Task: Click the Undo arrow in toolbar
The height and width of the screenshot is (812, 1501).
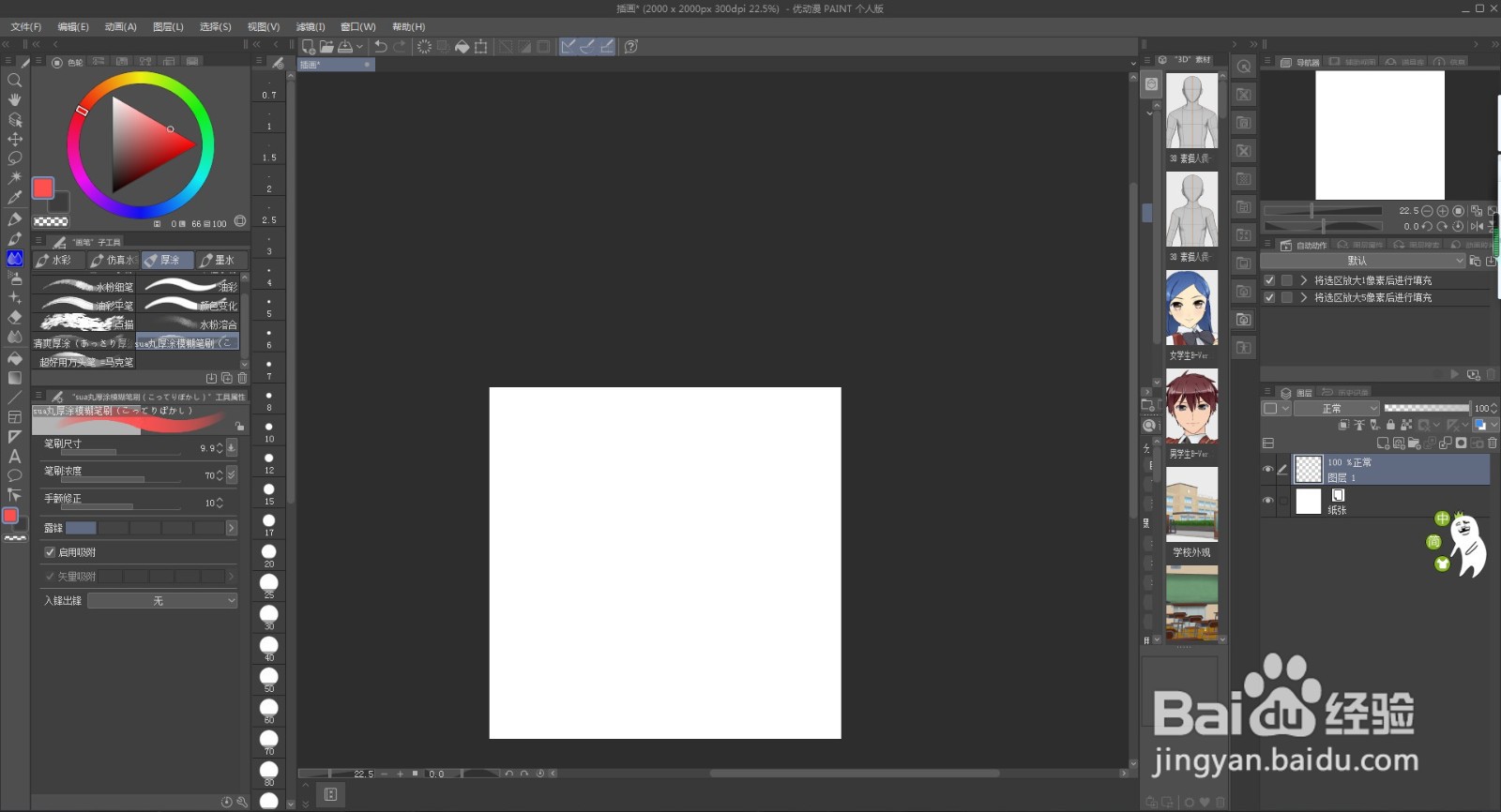Action: tap(380, 46)
